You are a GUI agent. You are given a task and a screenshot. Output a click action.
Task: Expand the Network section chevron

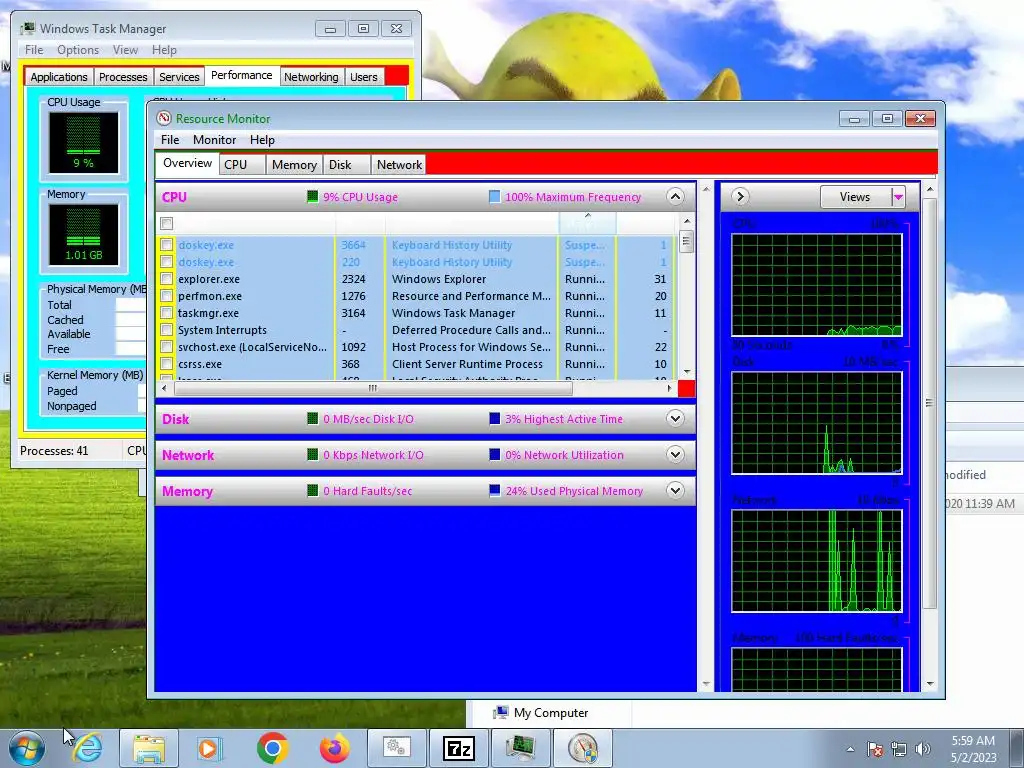[675, 454]
